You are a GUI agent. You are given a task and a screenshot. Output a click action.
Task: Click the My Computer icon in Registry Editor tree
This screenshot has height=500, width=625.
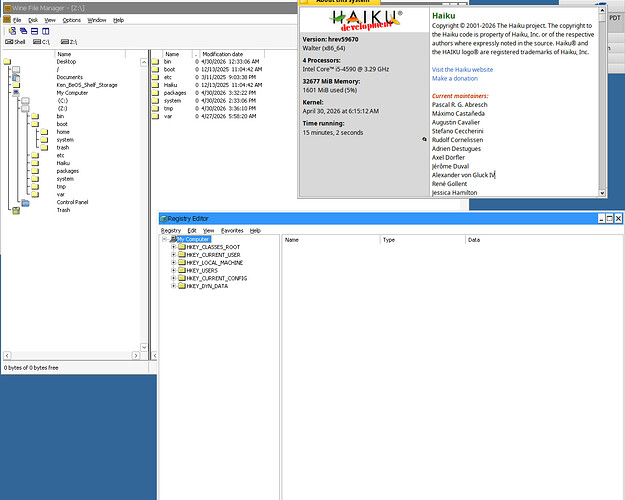tap(173, 239)
